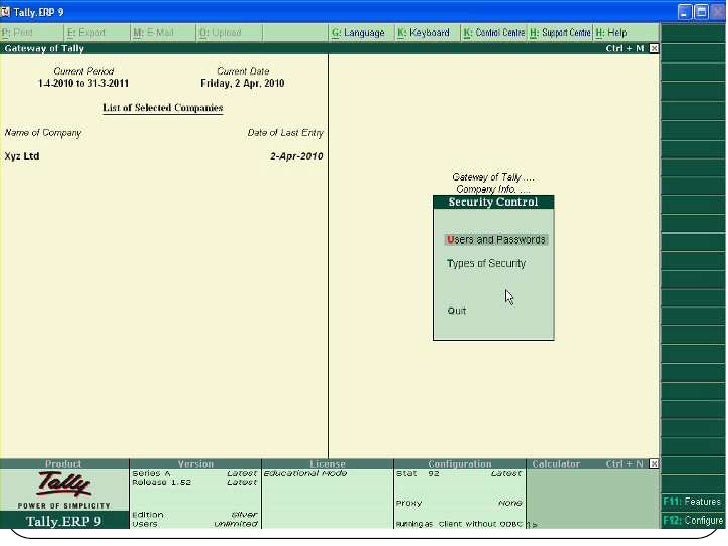Click the Export button
The height and width of the screenshot is (546, 728).
click(x=97, y=33)
